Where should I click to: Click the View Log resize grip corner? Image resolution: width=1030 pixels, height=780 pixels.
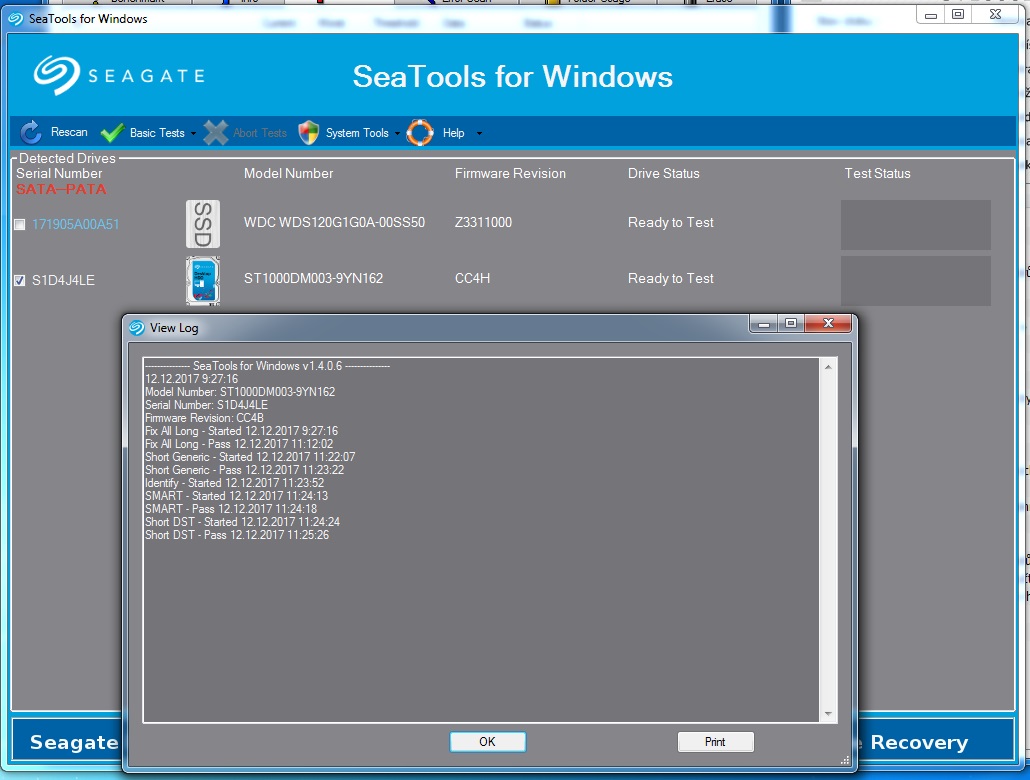pyautogui.click(x=845, y=760)
